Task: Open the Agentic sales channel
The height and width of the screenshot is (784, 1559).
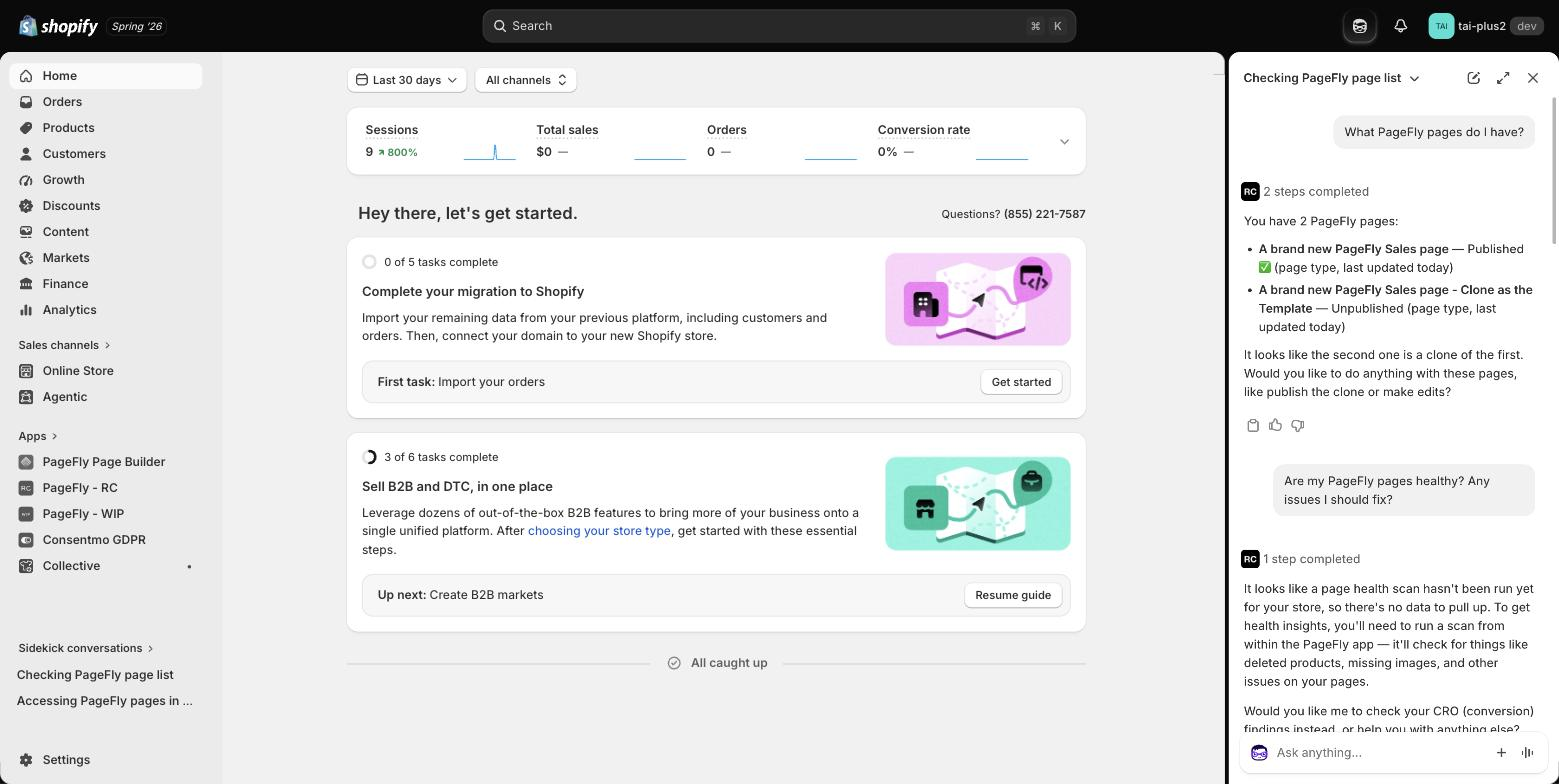Action: coord(65,397)
